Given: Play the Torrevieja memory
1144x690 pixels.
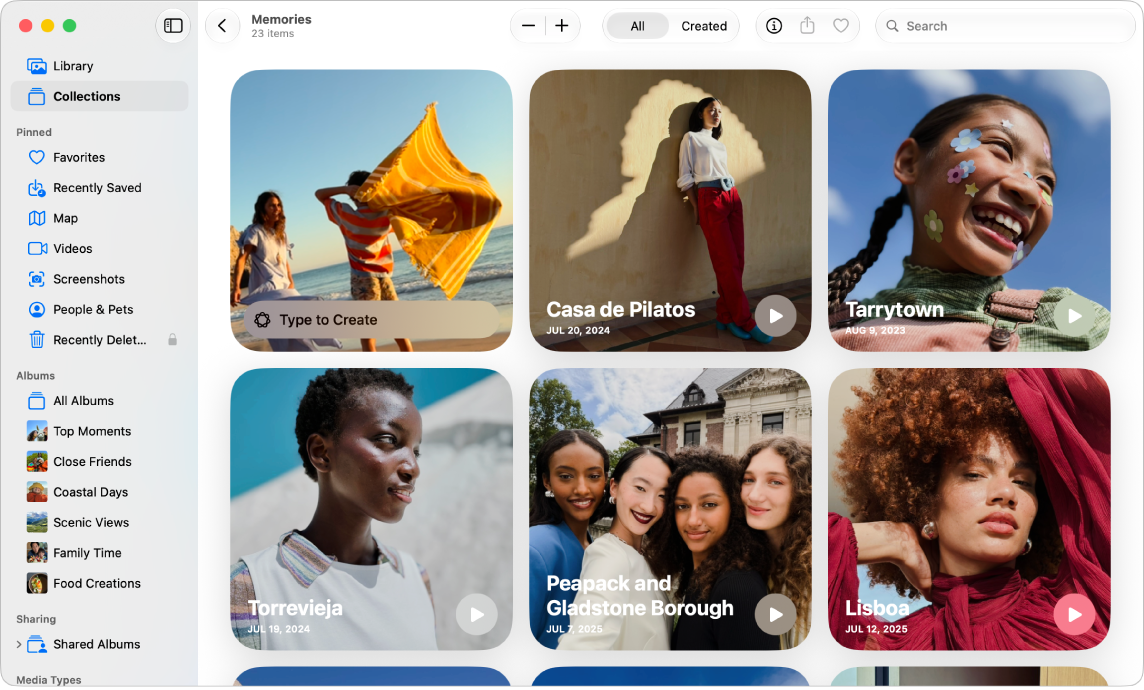Looking at the screenshot, I should click(x=476, y=614).
